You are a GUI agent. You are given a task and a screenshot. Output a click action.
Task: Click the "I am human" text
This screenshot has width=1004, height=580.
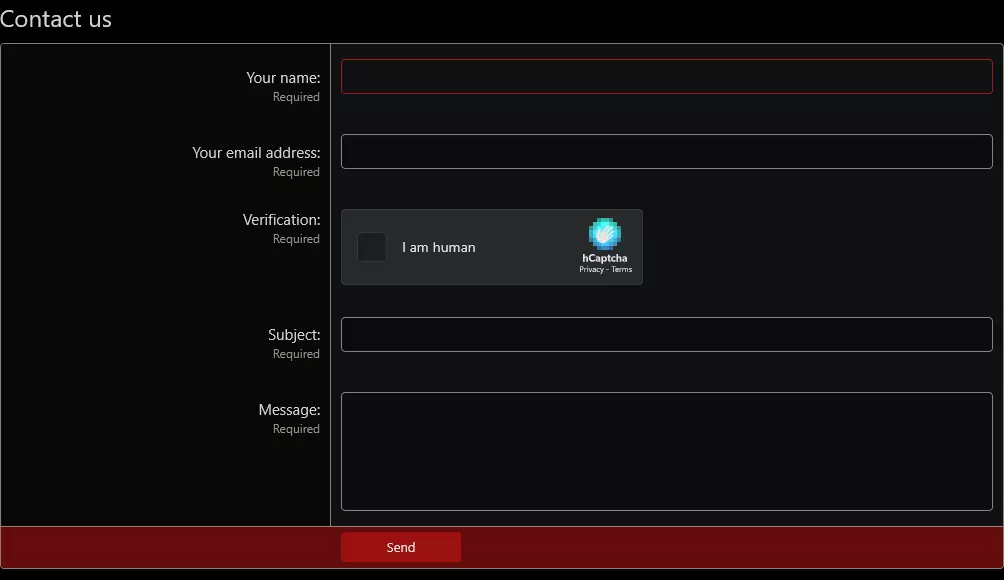(439, 248)
